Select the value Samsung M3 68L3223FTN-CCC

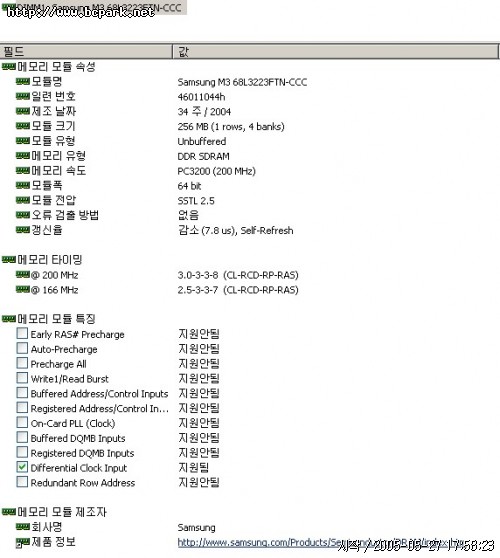pyautogui.click(x=242, y=82)
